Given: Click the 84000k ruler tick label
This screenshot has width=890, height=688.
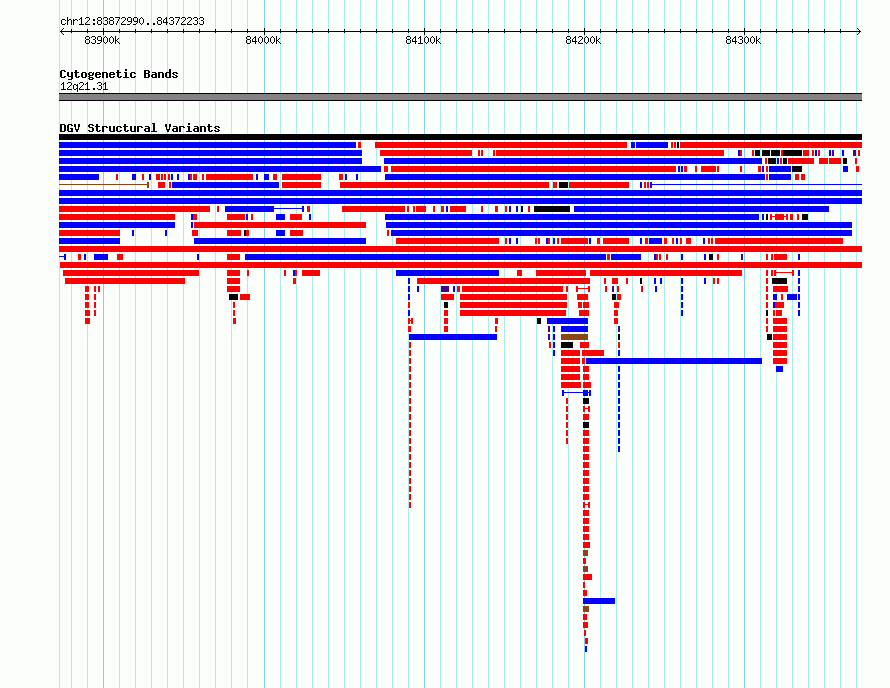Looking at the screenshot, I should [x=263, y=40].
